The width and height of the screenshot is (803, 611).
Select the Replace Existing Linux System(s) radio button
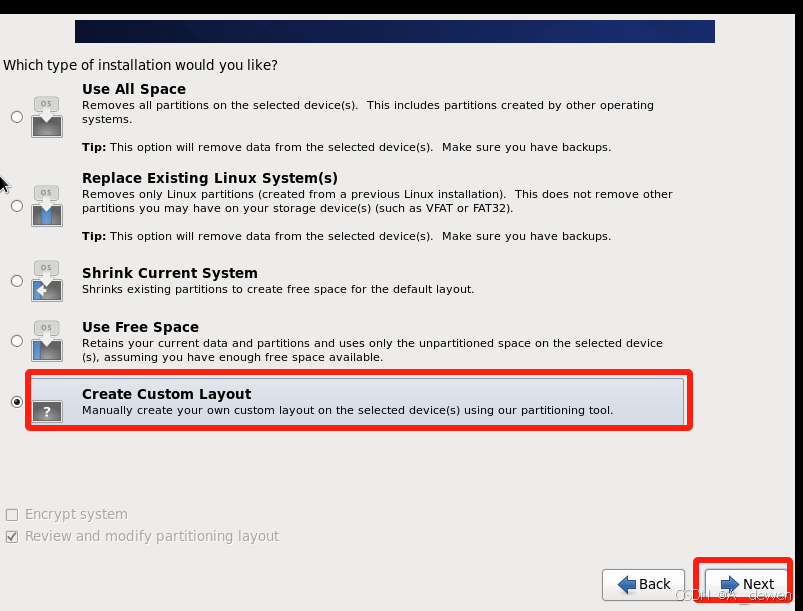click(17, 206)
